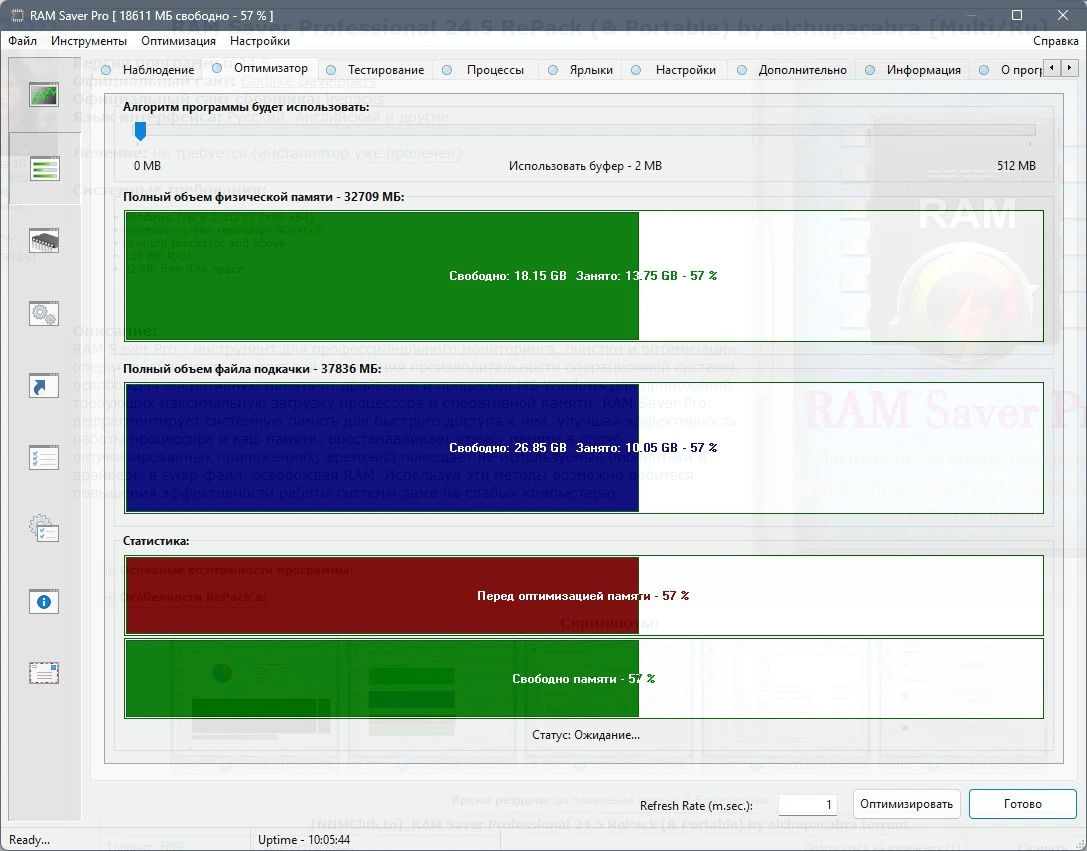Click the green free memory statistics bar

(x=584, y=678)
